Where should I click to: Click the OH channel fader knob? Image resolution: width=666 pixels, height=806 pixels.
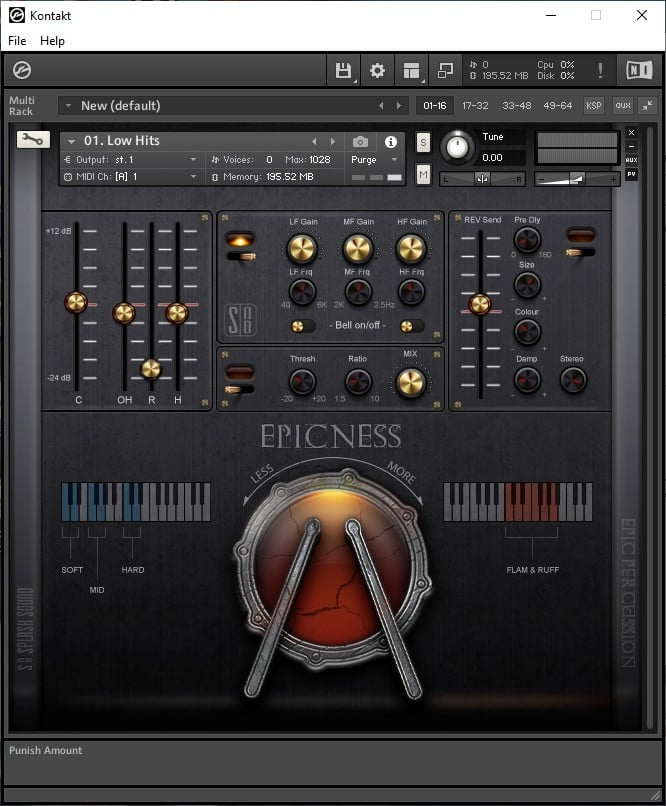pos(124,313)
